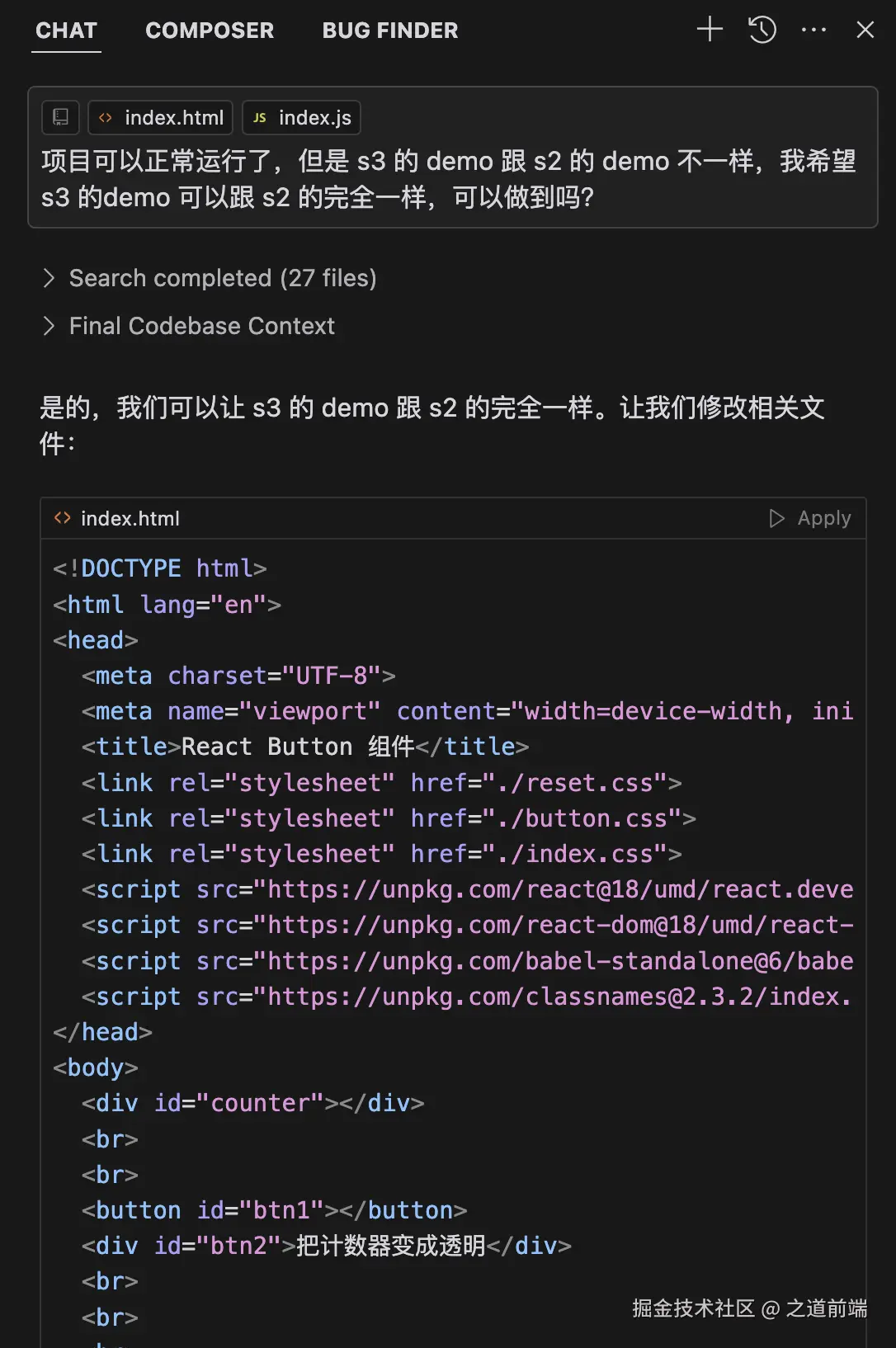Close the chat panel
Viewport: 896px width, 1348px height.
tap(865, 30)
